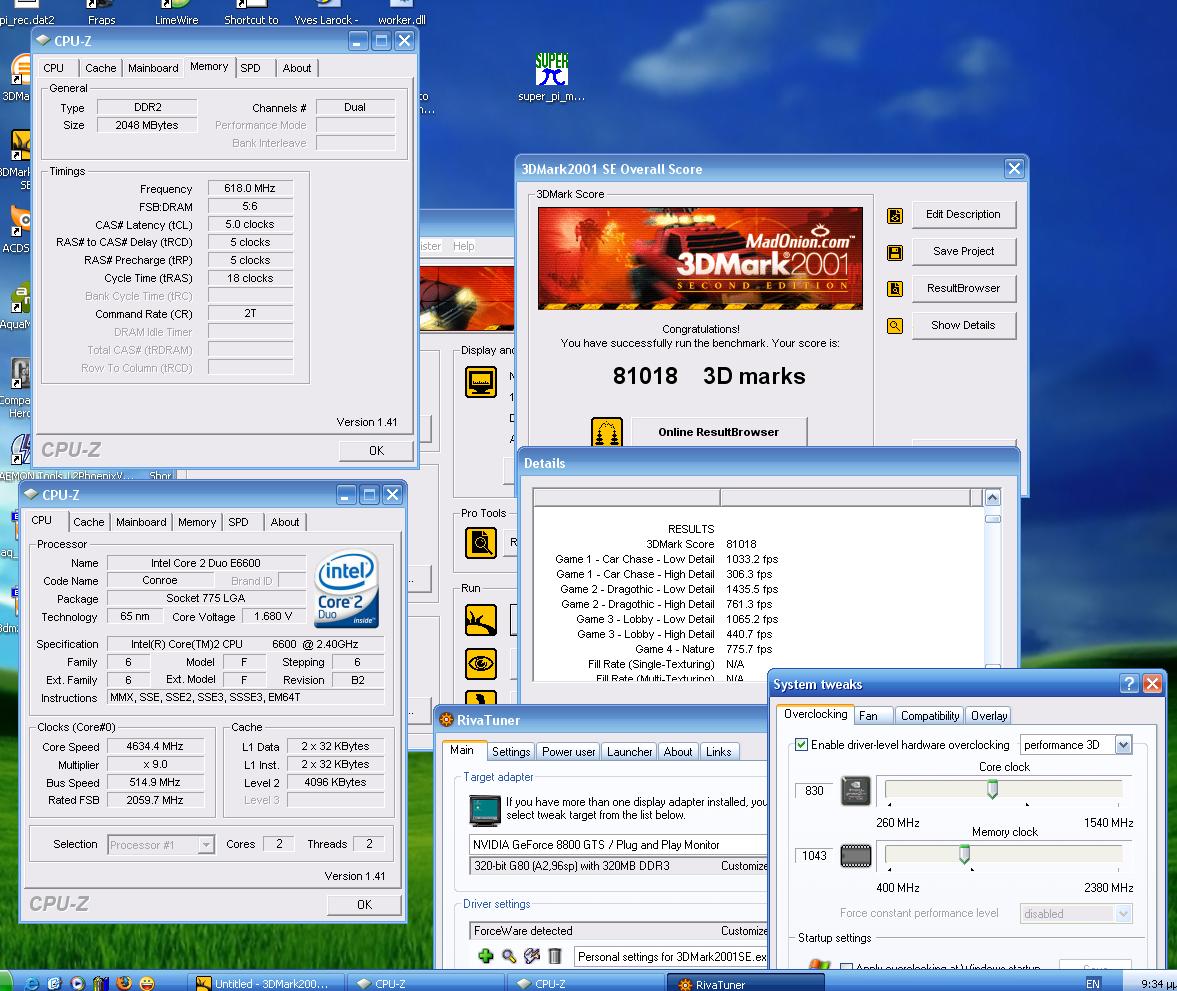The width and height of the screenshot is (1177, 991).
Task: Click the Customize link next to ForceWare detected
Action: 744,931
